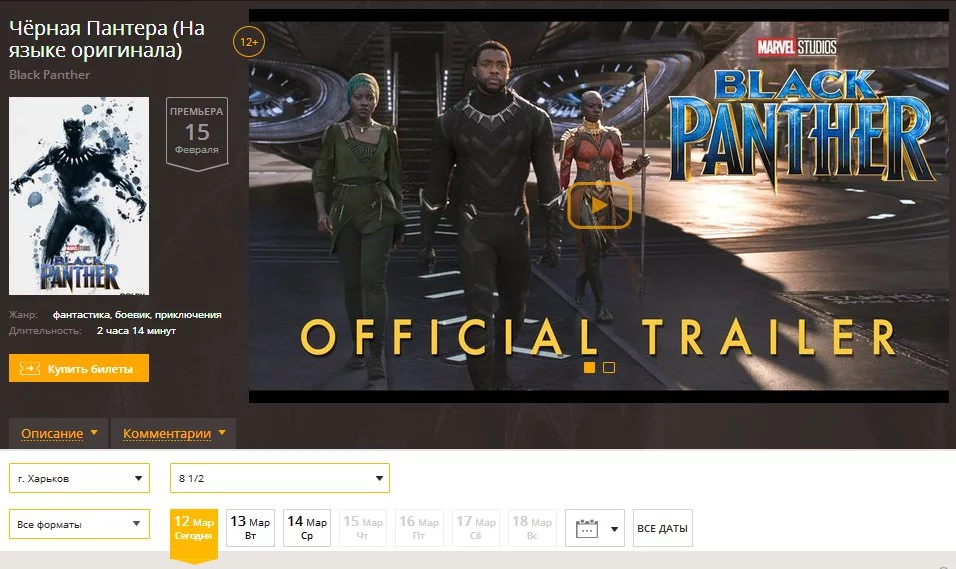Select date 15 Мар Чт

pyautogui.click(x=363, y=528)
